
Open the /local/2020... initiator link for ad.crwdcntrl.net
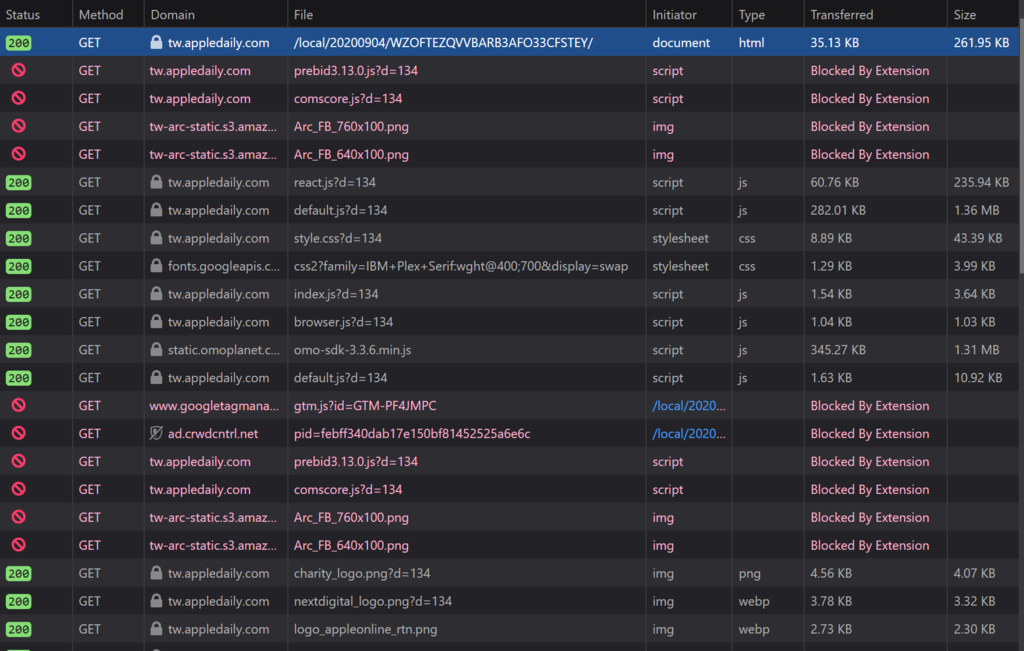(x=688, y=434)
